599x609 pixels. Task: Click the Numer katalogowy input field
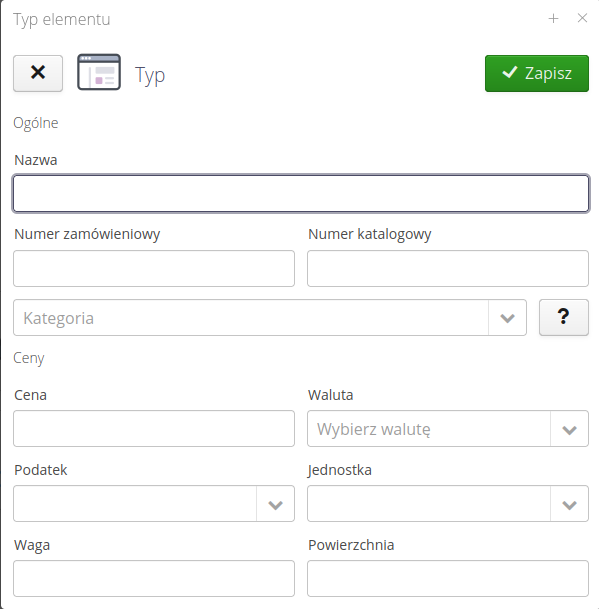pyautogui.click(x=448, y=268)
